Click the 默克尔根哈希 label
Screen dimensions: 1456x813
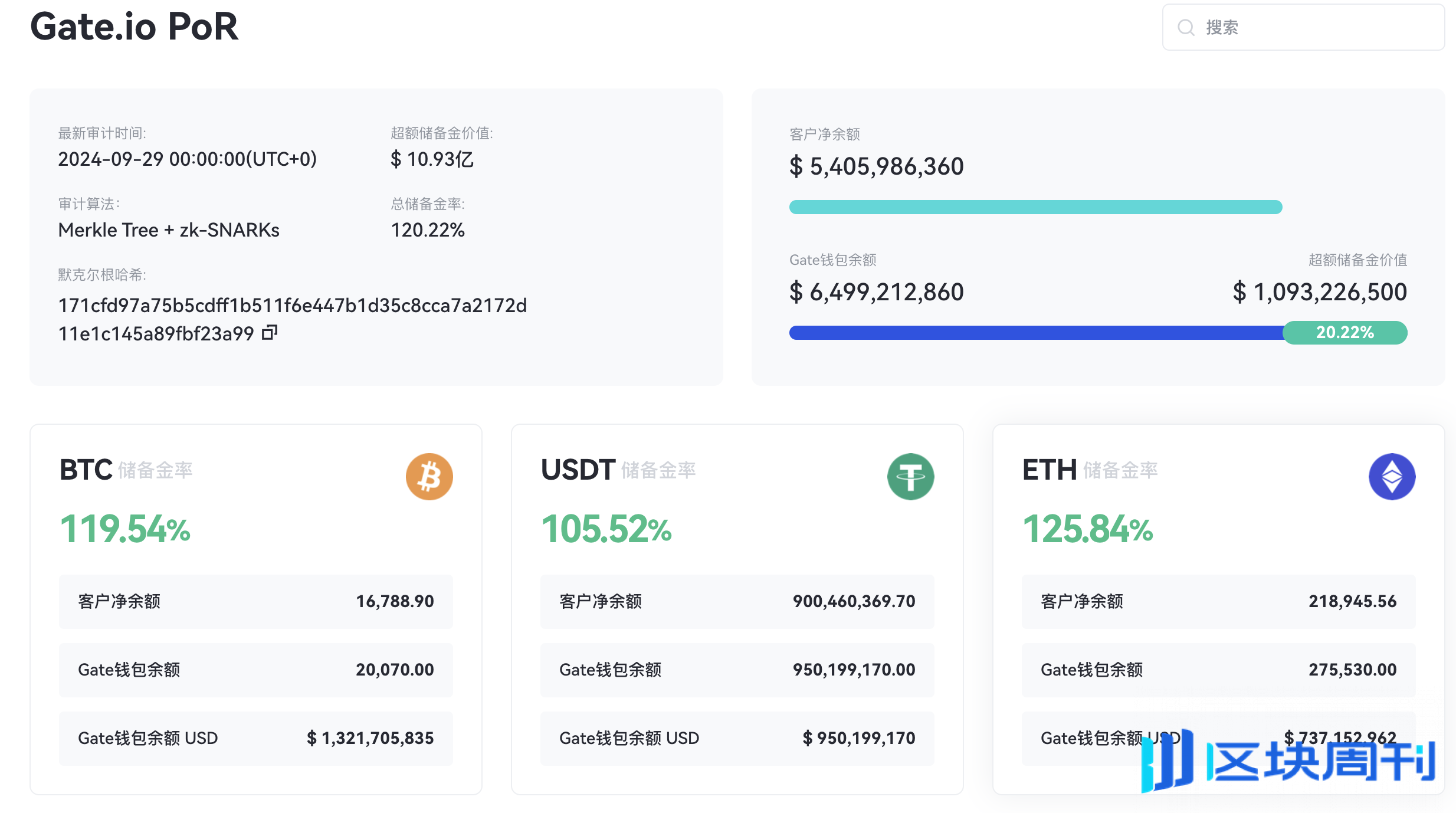(x=101, y=275)
